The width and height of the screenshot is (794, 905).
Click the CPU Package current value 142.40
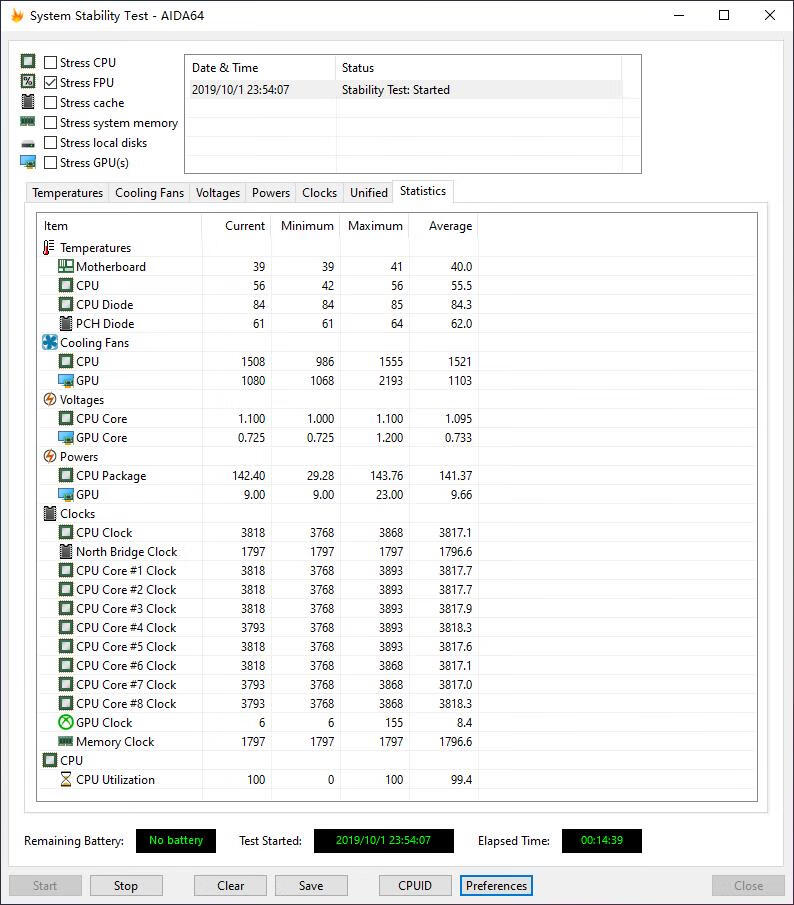pyautogui.click(x=249, y=476)
